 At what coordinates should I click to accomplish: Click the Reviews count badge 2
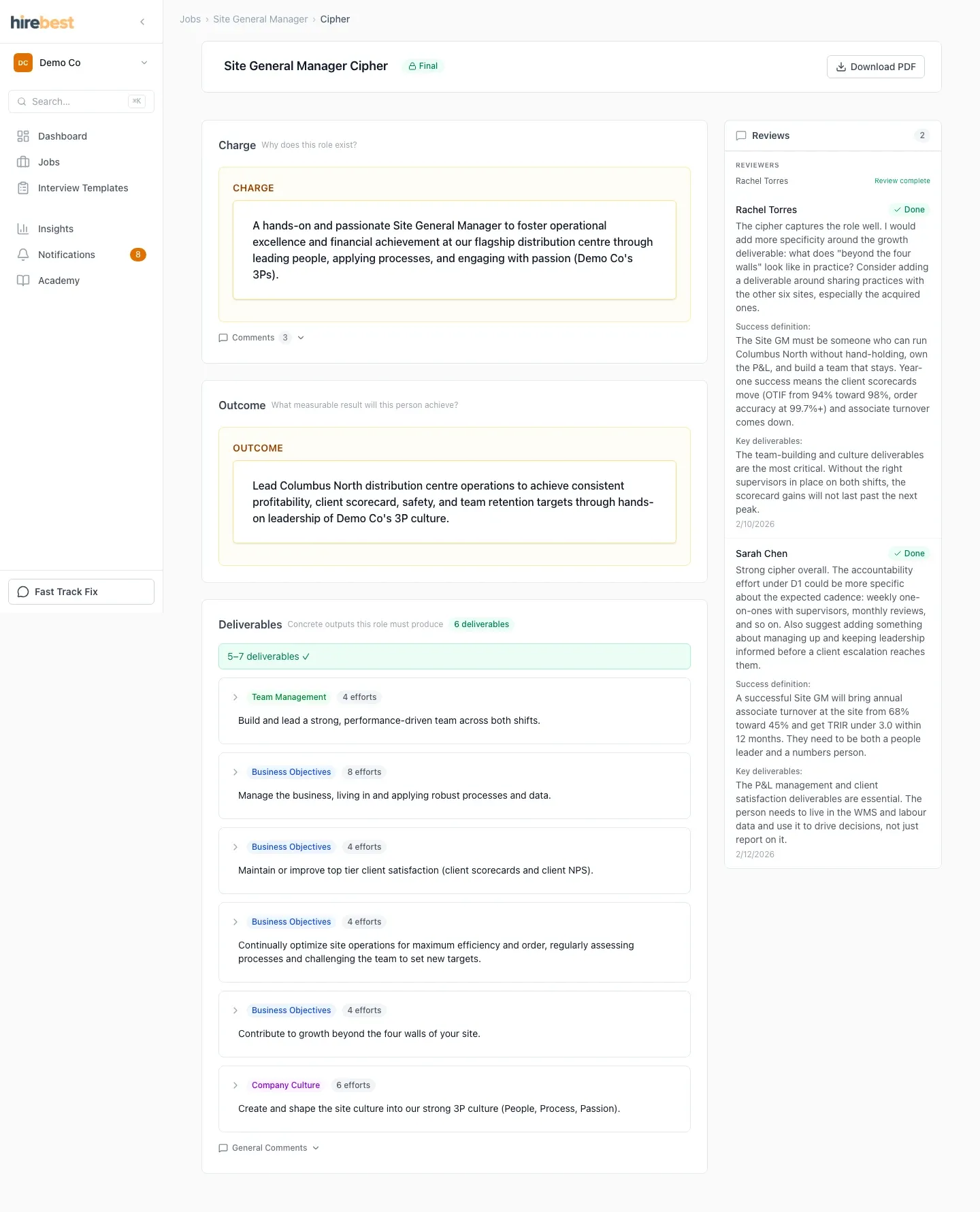pos(922,135)
